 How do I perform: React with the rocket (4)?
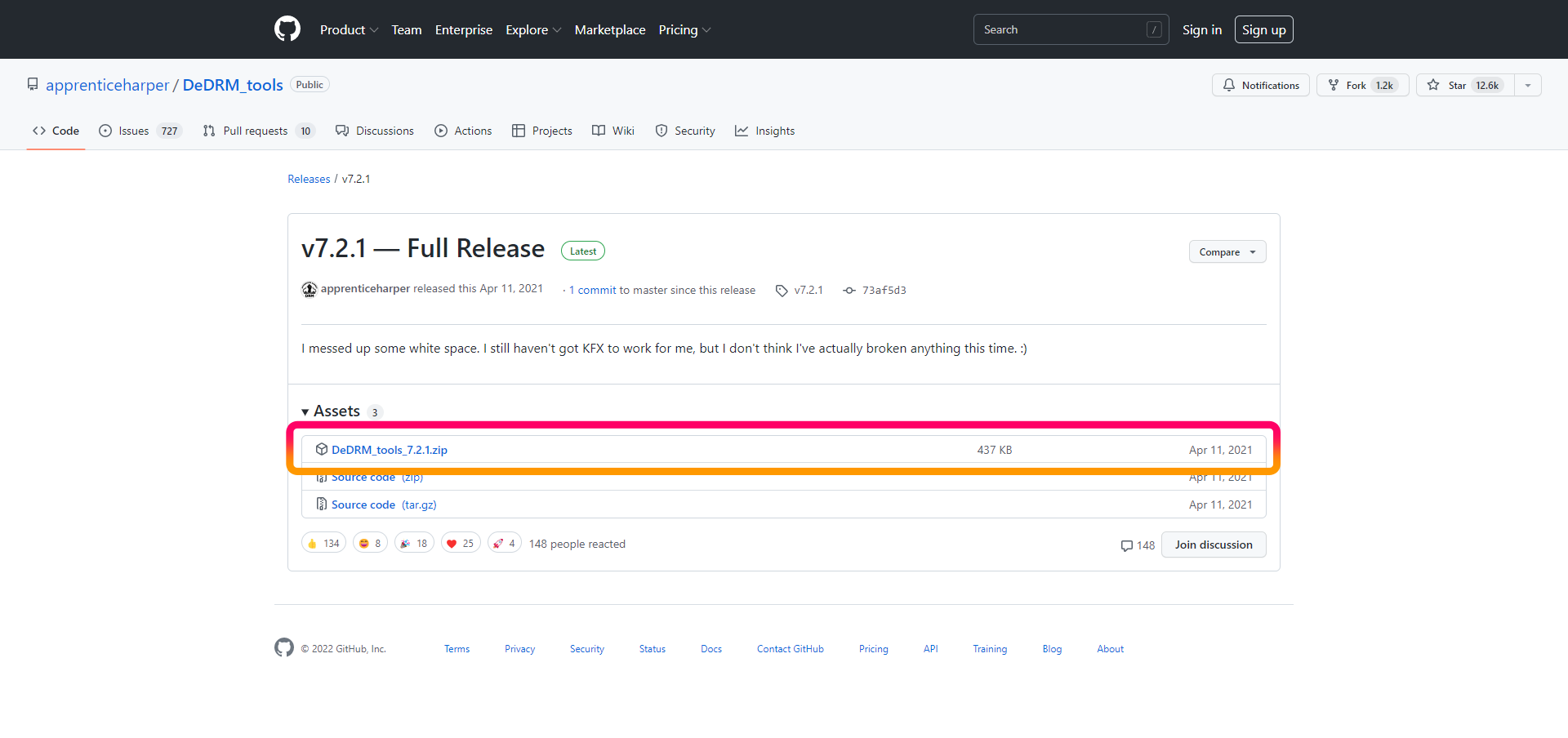coord(505,543)
